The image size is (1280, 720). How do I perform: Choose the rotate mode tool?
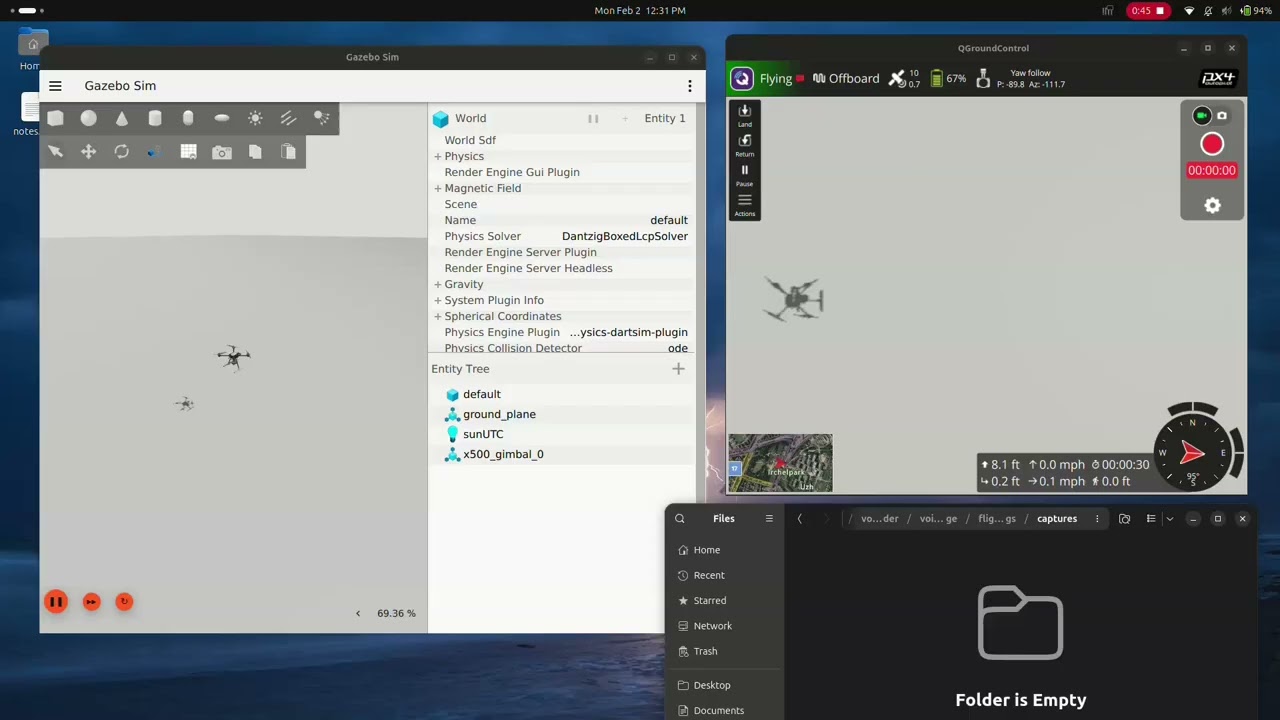click(122, 152)
